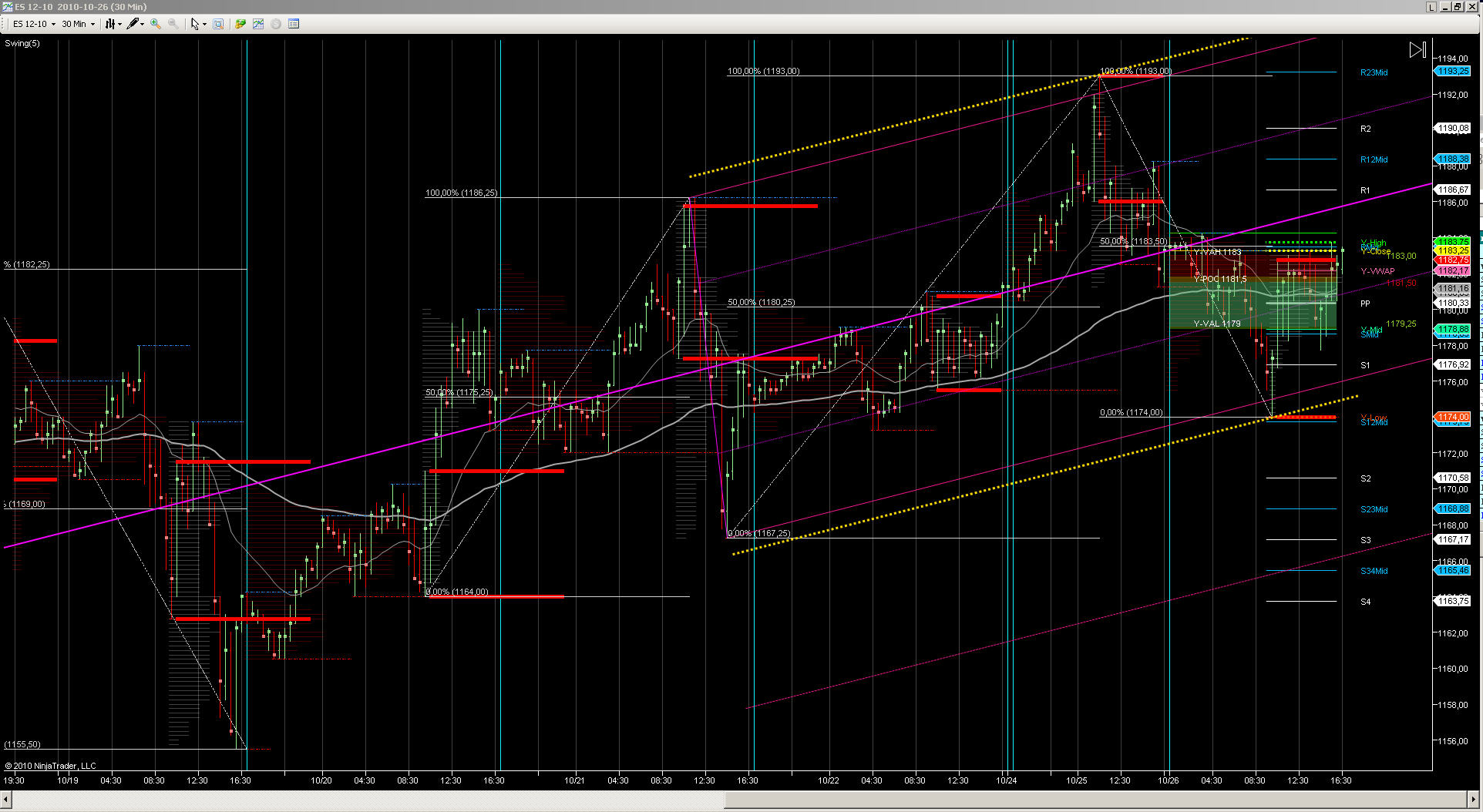Click the S1 pivot label
This screenshot has width=1483, height=812.
tap(1365, 365)
